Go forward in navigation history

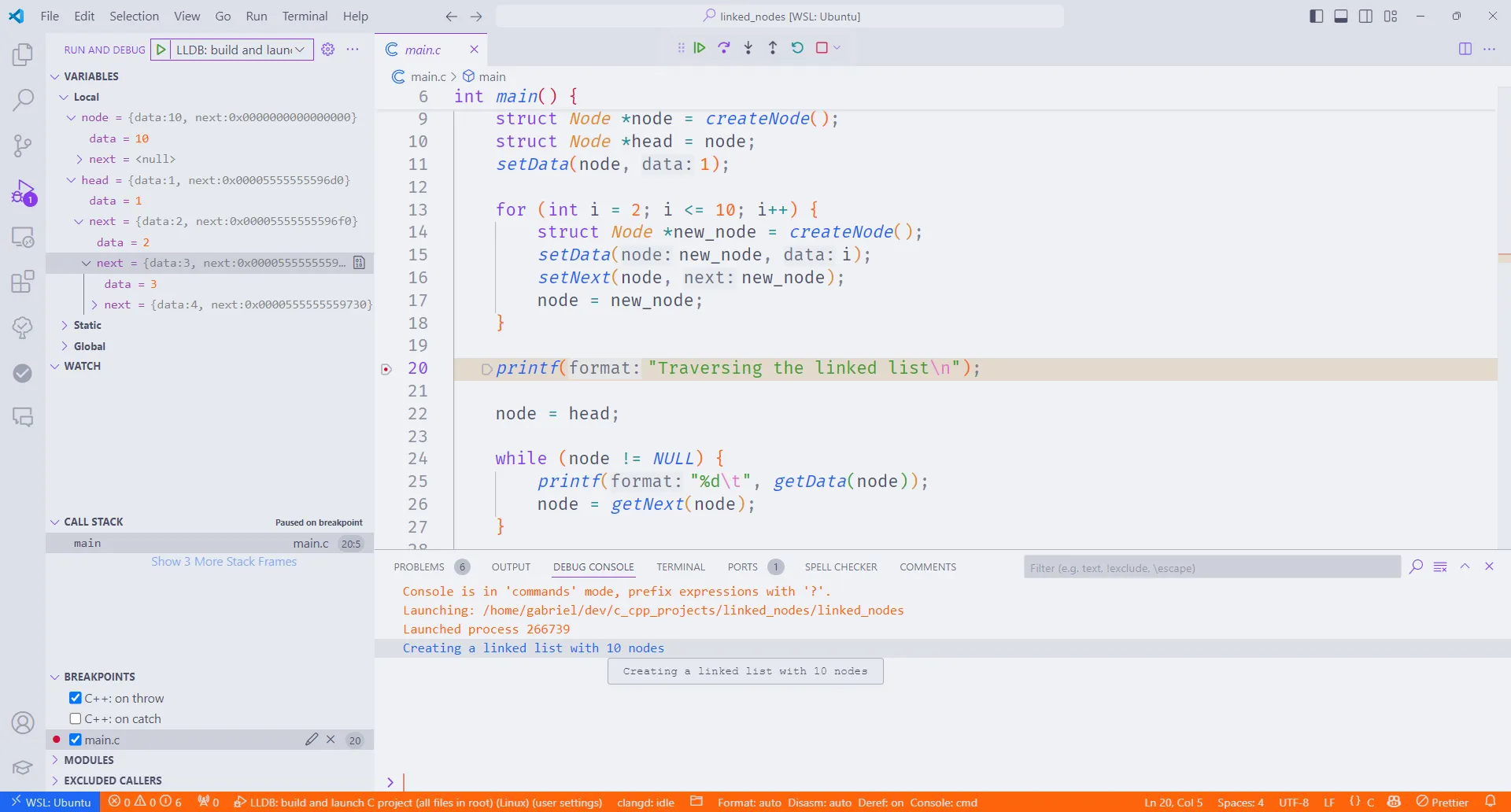[x=476, y=16]
